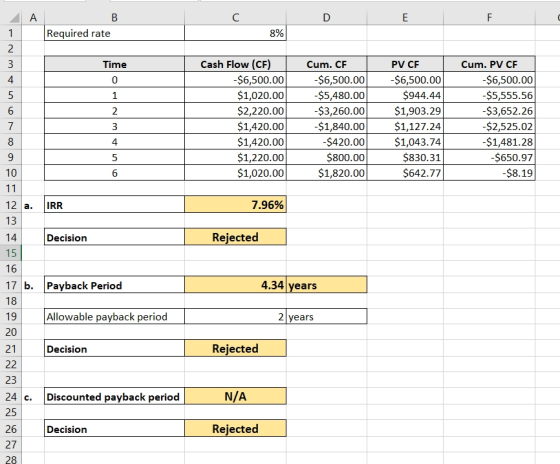Select cell showing -$2,525.02

[489, 126]
